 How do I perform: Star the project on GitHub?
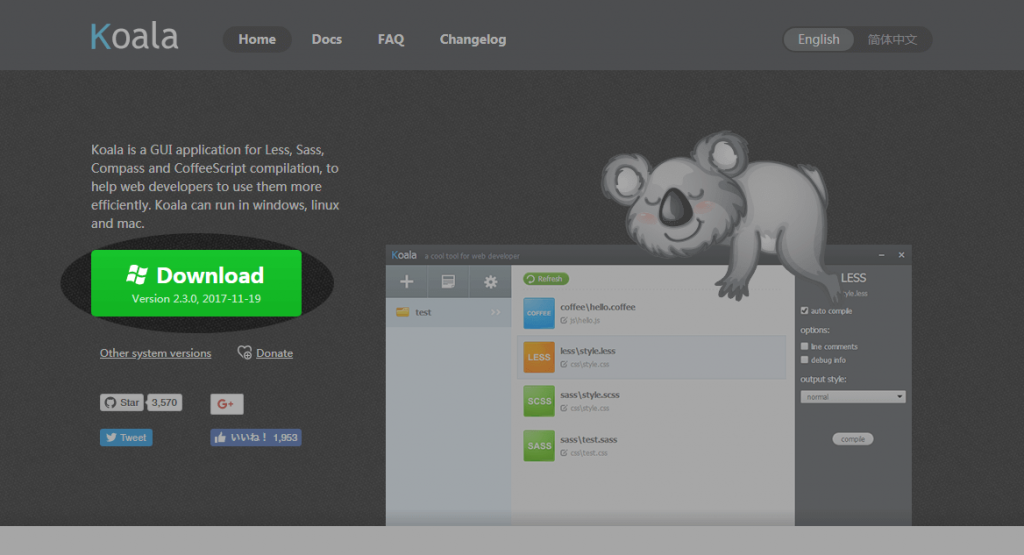121,402
